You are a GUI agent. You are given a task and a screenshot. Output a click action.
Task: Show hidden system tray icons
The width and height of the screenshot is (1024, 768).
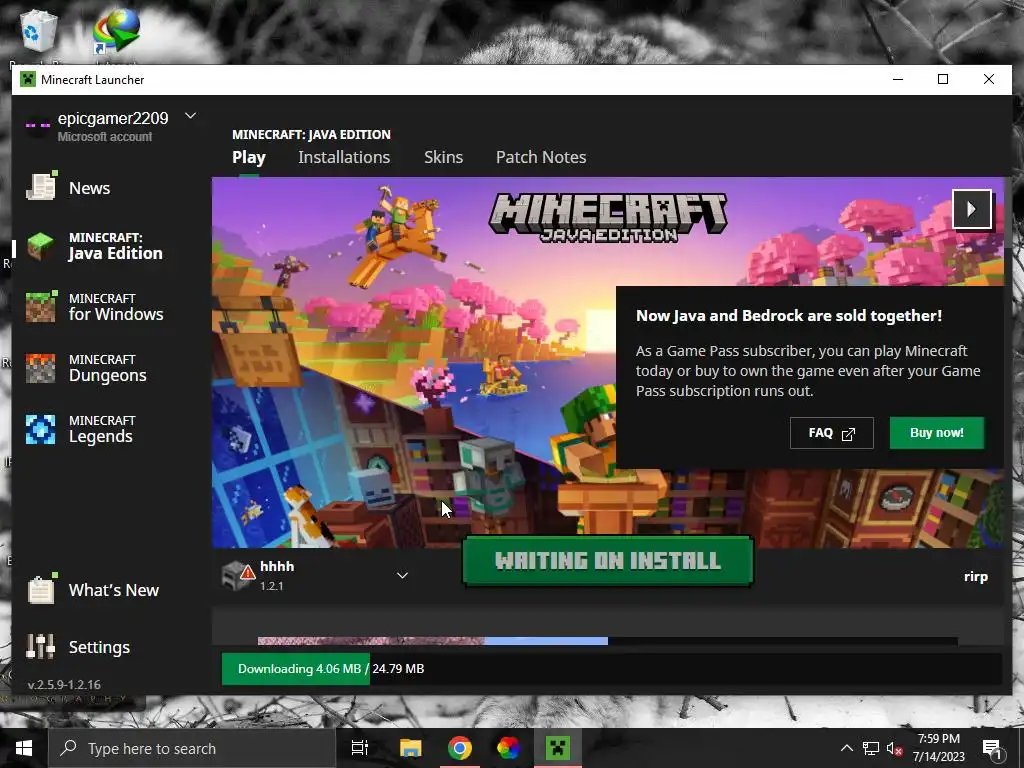(846, 748)
